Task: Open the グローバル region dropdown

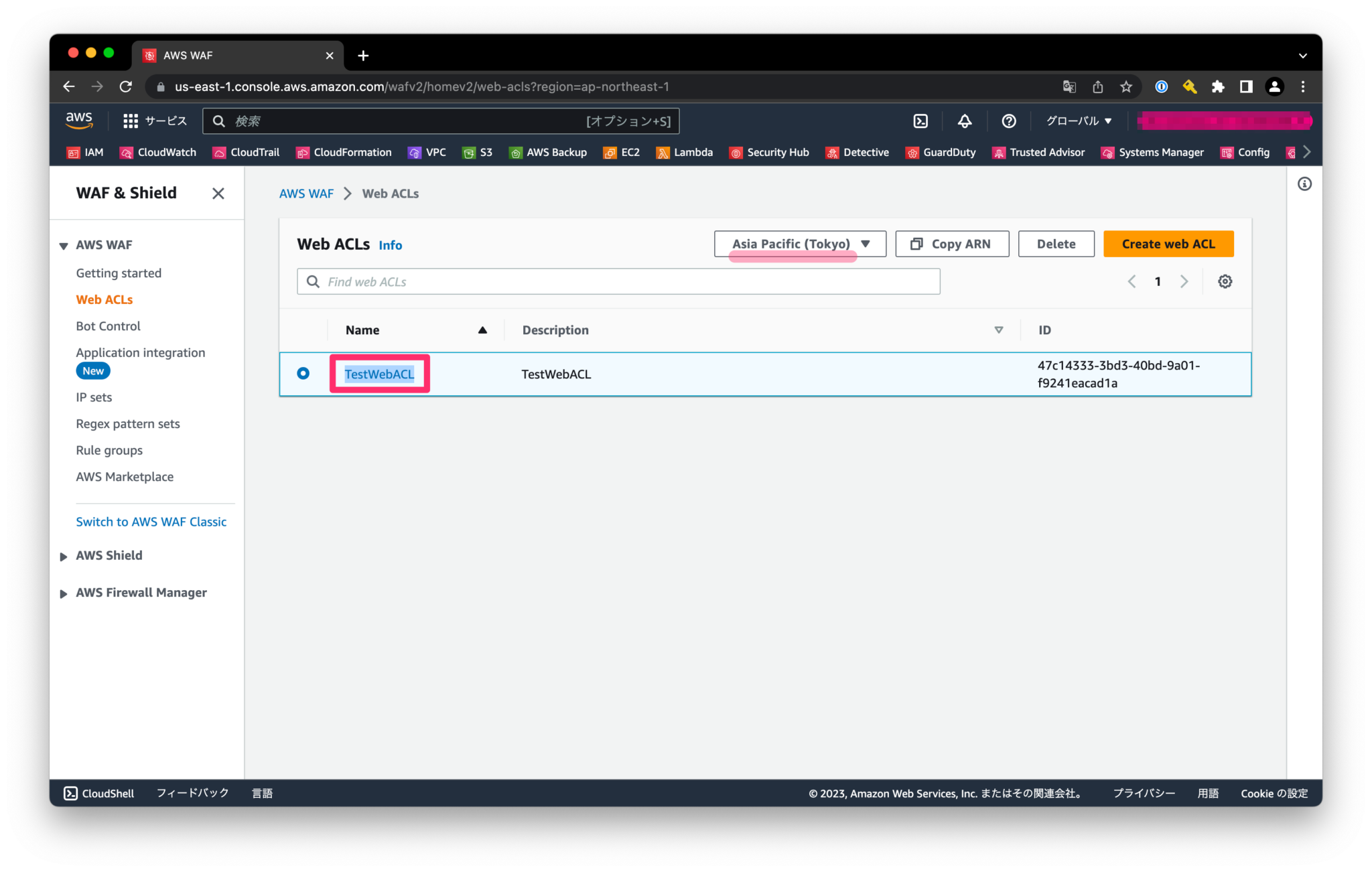Action: click(1078, 121)
